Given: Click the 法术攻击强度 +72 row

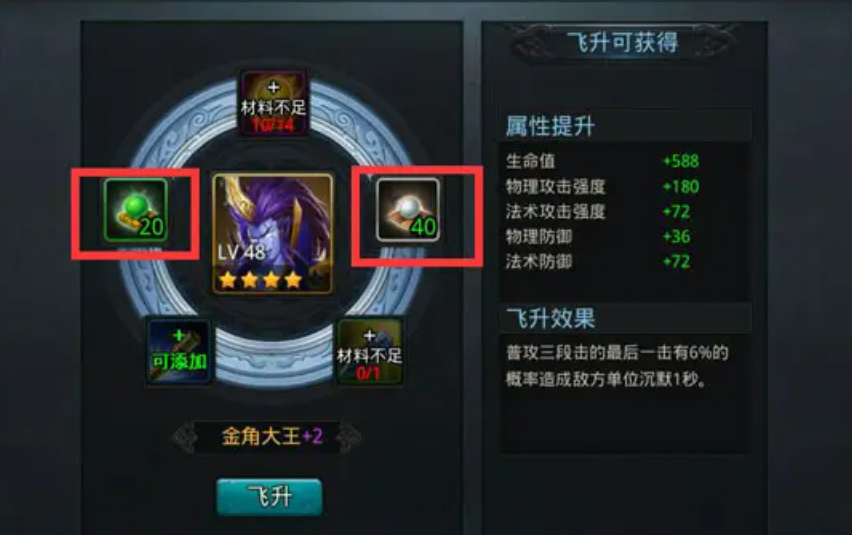Looking at the screenshot, I should [598, 211].
